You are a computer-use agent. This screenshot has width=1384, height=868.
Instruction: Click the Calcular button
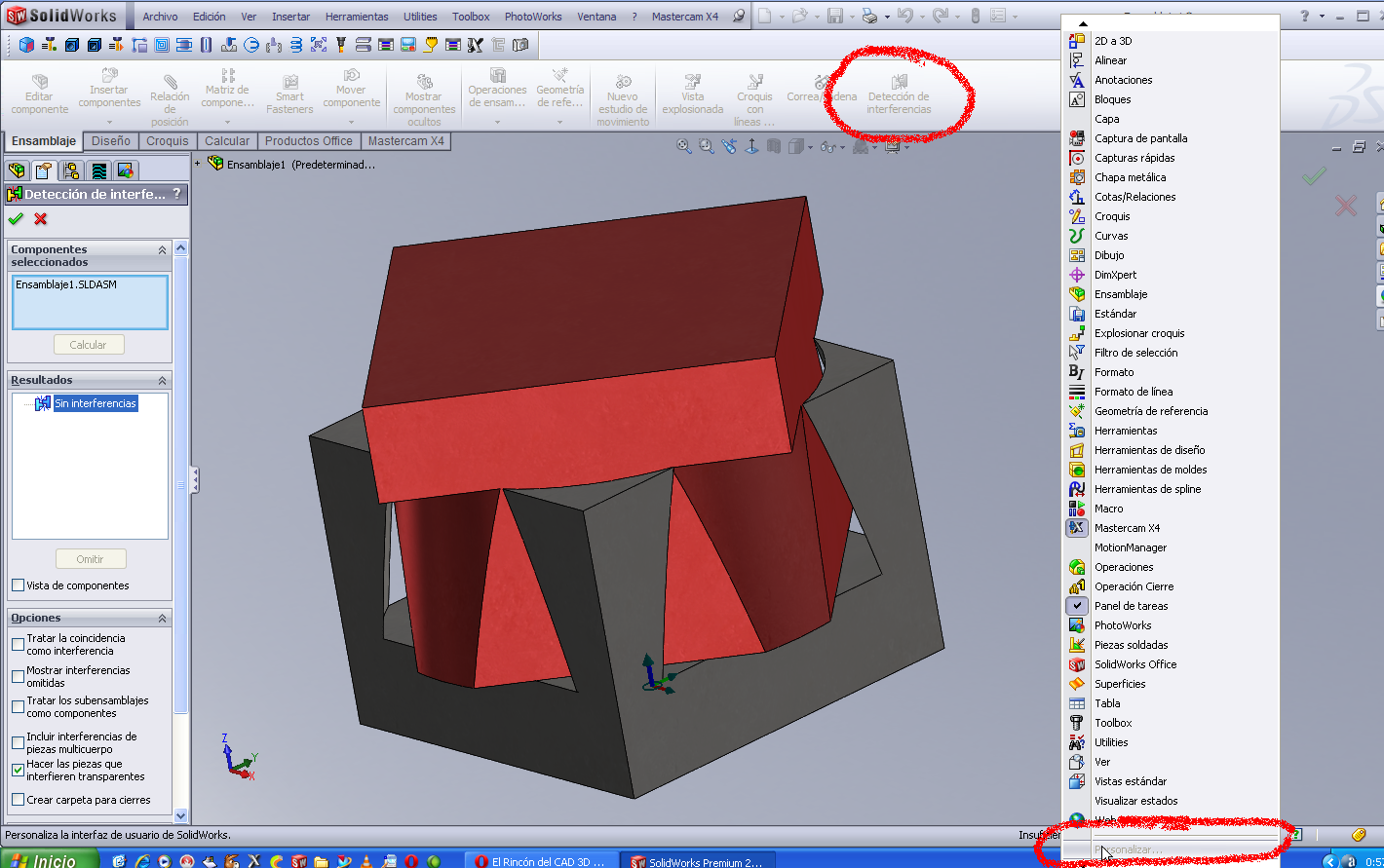(x=89, y=345)
